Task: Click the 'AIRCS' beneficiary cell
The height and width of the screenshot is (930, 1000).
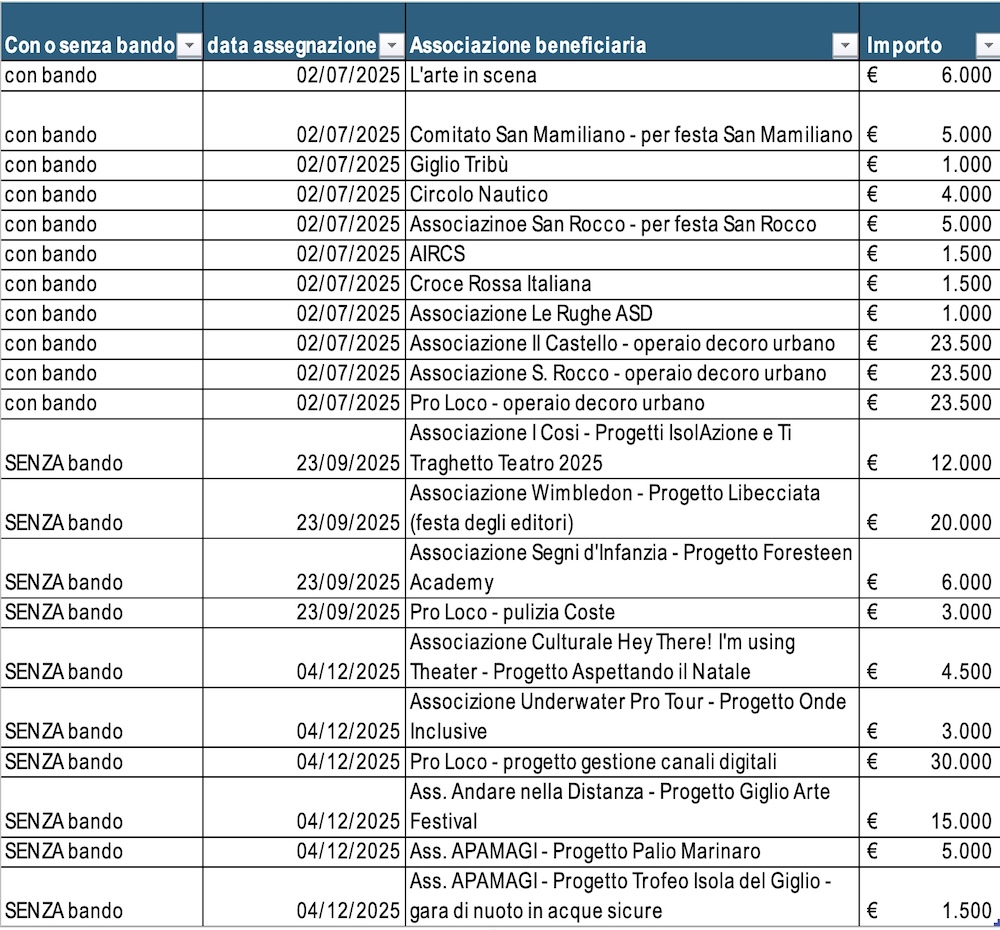Action: click(438, 254)
